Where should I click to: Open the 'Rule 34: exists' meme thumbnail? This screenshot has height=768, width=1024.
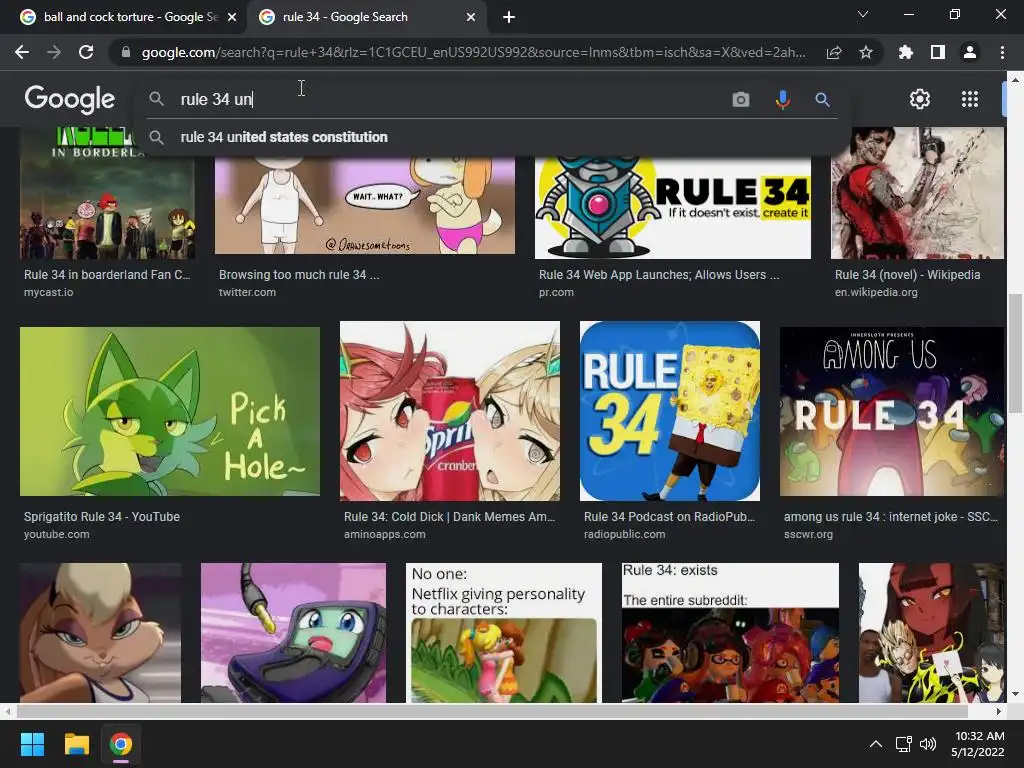click(730, 633)
